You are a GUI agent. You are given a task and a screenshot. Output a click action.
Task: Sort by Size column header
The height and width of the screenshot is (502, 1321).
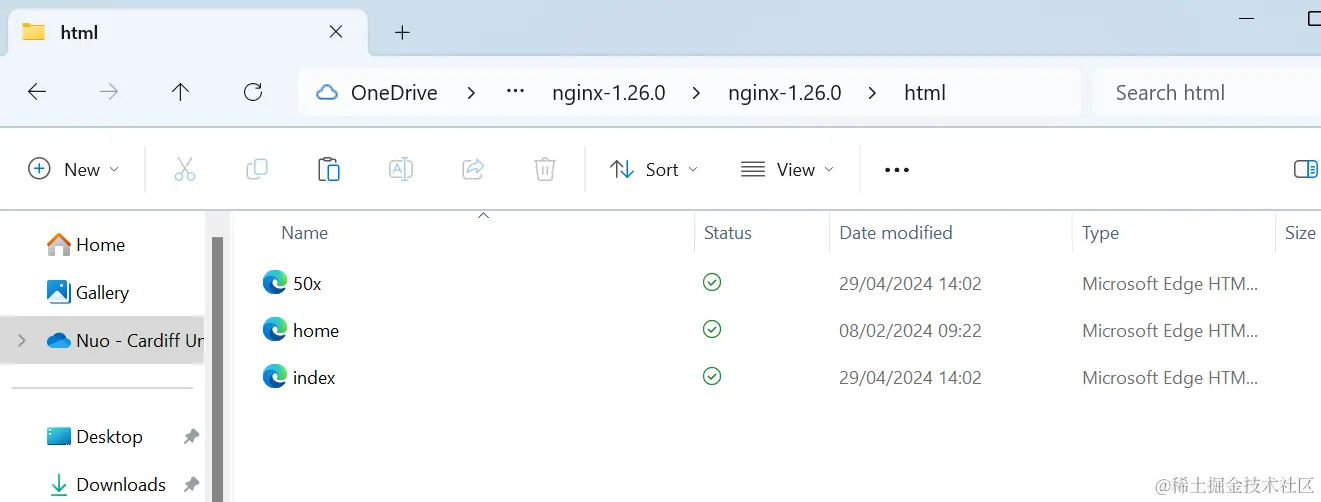(1300, 232)
